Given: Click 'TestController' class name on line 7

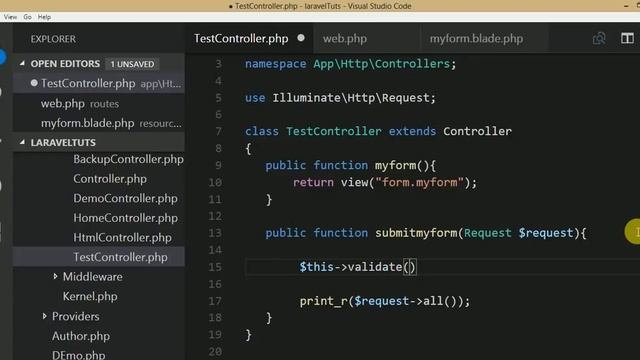Looking at the screenshot, I should [333, 131].
